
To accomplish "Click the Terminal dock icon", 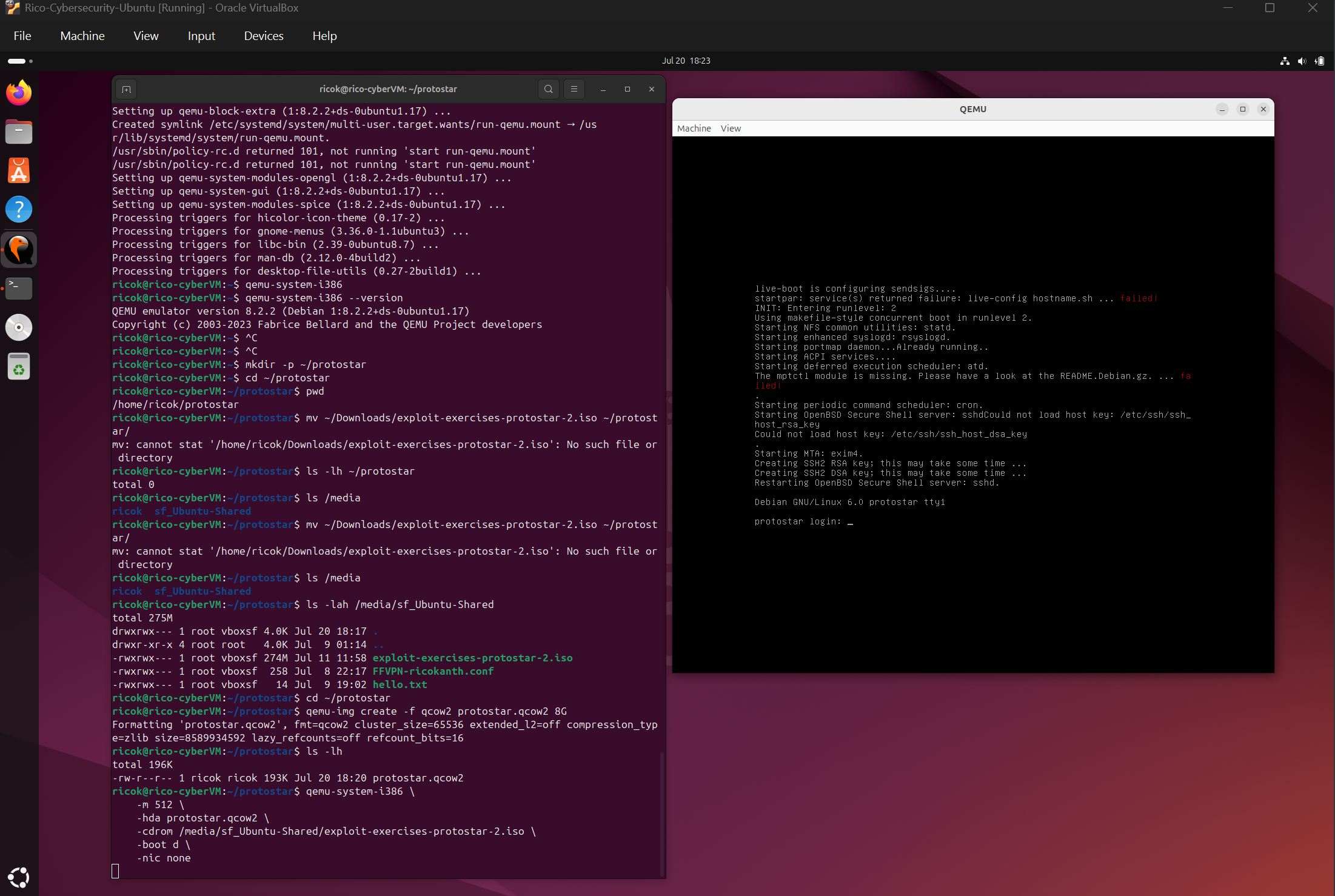I will [x=19, y=288].
